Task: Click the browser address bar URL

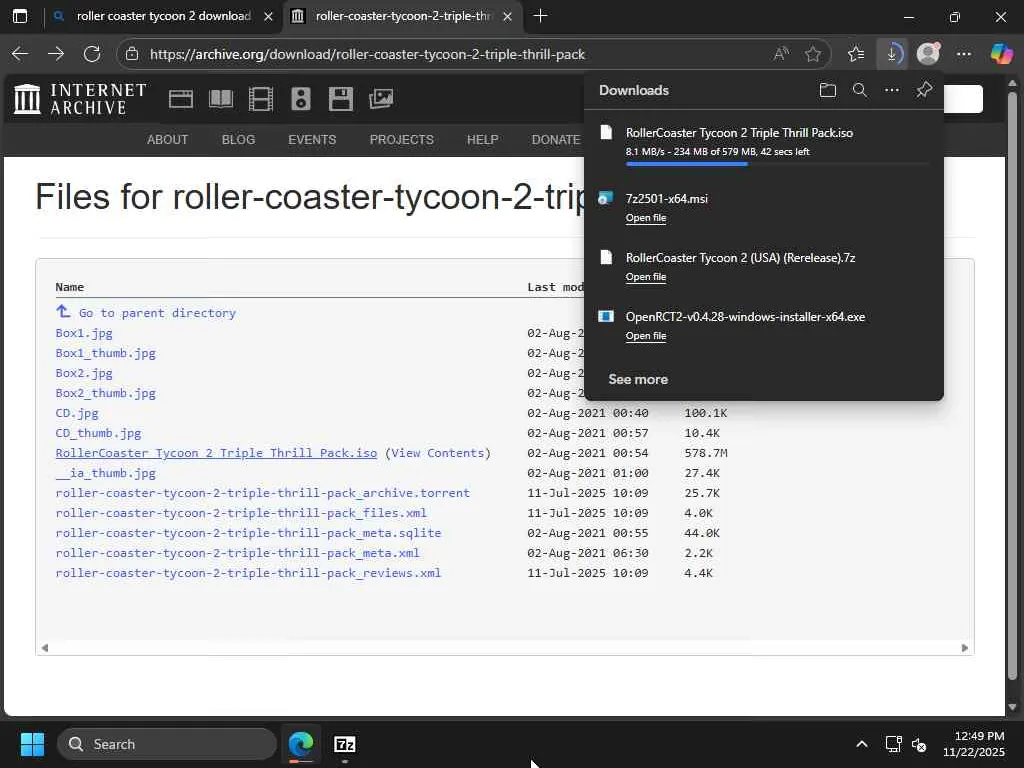Action: click(x=368, y=54)
